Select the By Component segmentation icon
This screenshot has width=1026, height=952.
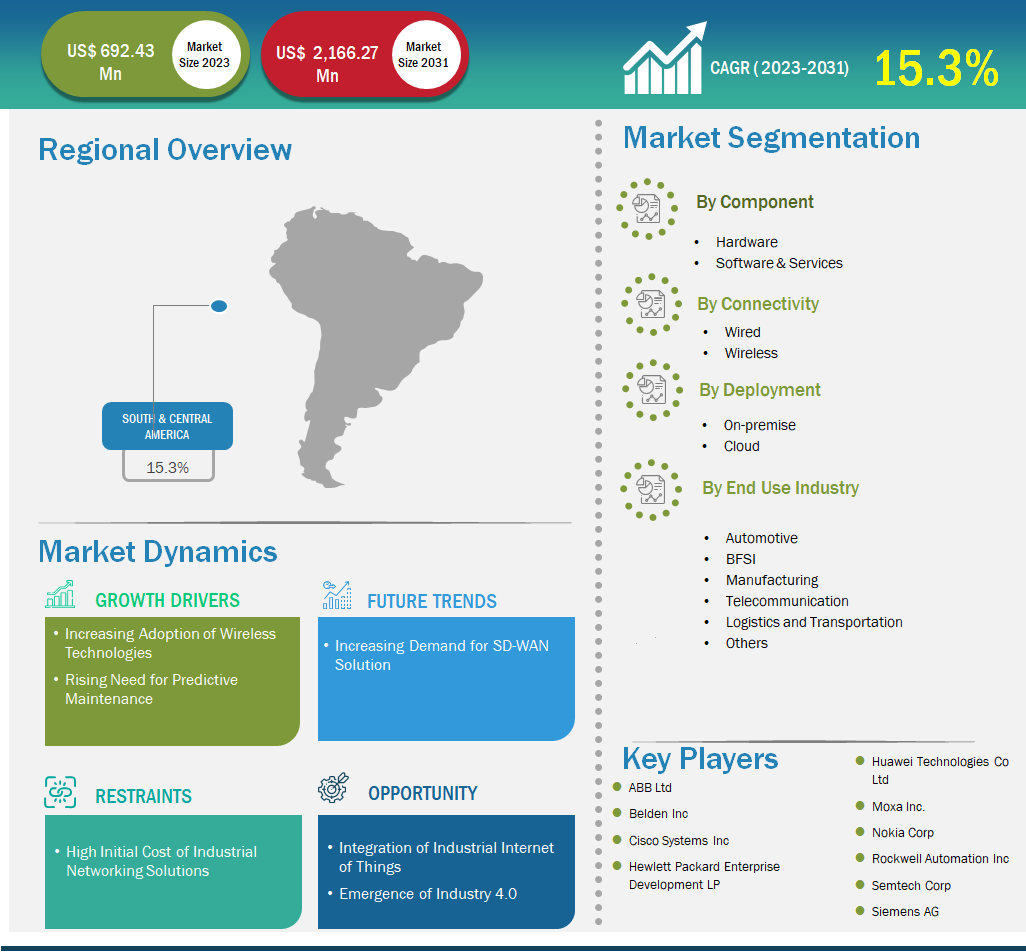coord(647,211)
